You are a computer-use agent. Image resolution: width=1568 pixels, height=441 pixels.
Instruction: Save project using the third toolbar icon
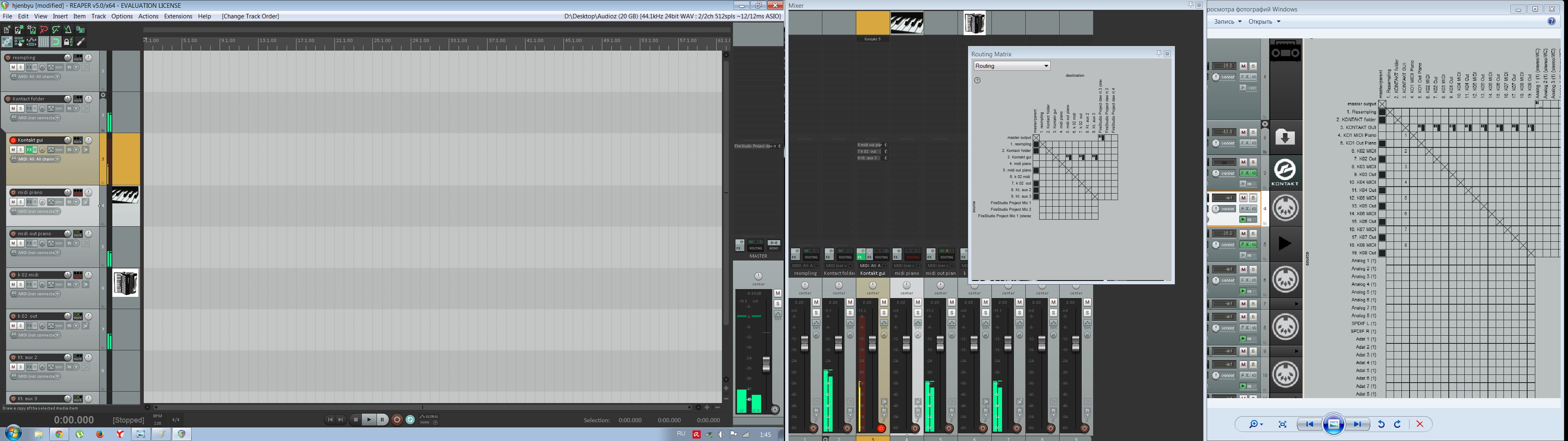pos(31,29)
